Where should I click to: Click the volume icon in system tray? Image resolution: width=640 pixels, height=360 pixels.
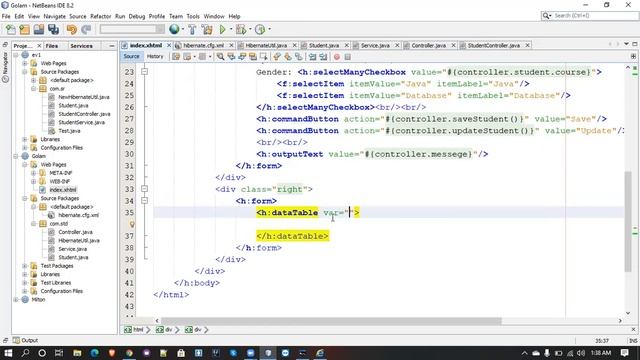[x=581, y=353]
